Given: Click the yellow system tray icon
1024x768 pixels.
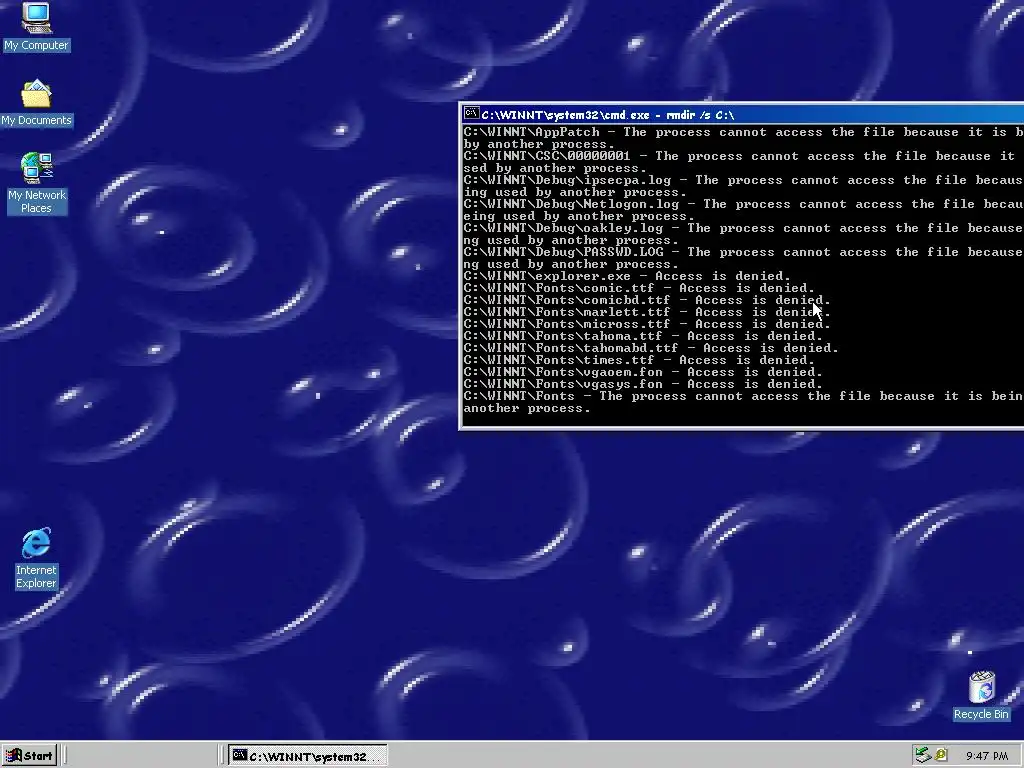Looking at the screenshot, I should pos(941,755).
